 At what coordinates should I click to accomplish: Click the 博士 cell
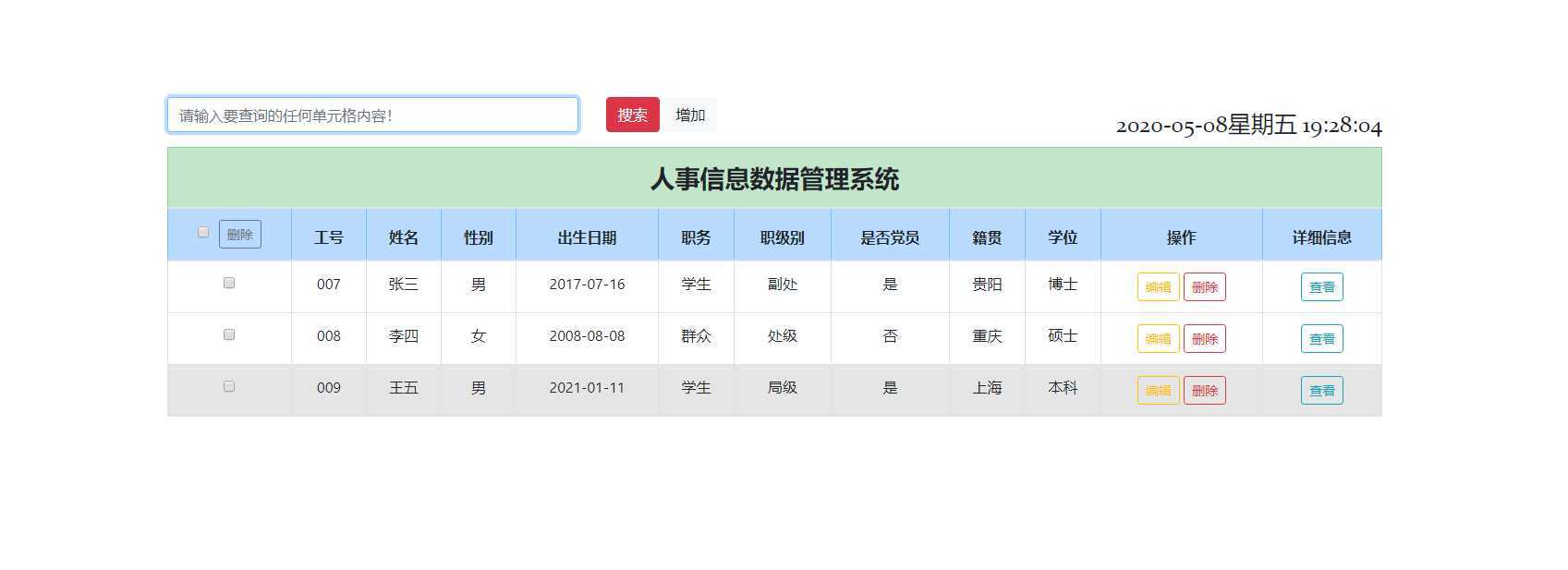[x=1063, y=285]
